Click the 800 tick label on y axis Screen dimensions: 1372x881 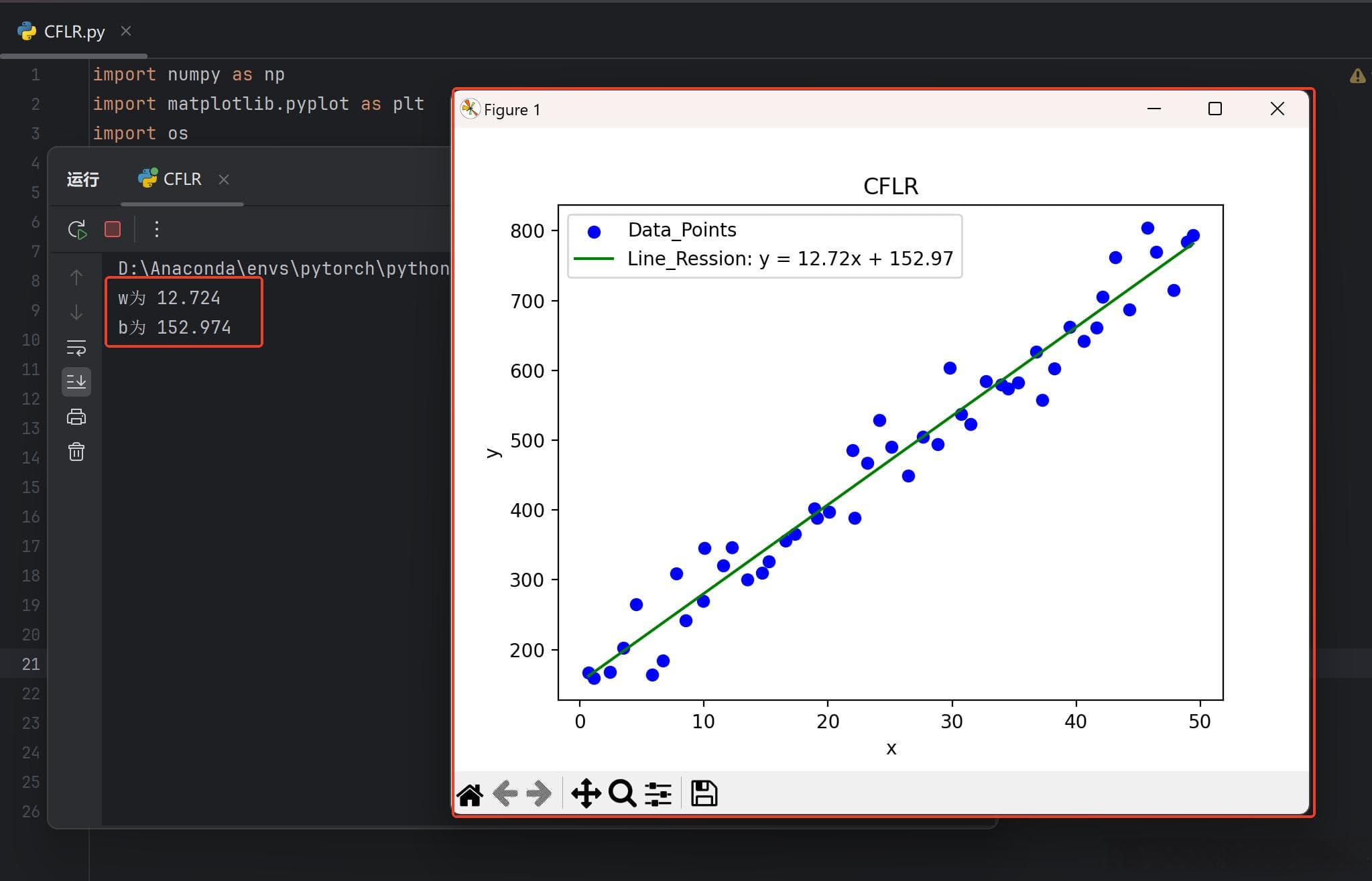[527, 231]
